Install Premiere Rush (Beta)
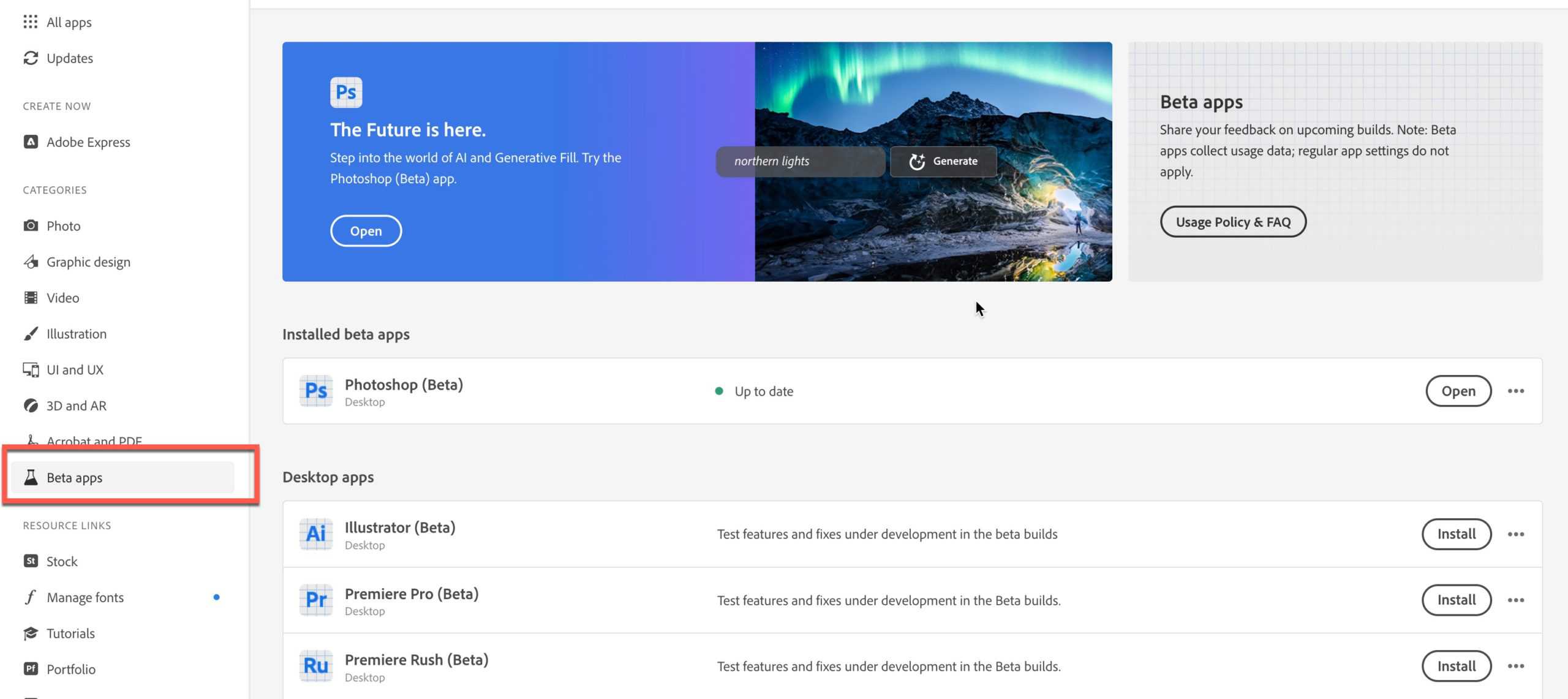This screenshot has width=1568, height=699. click(1457, 667)
